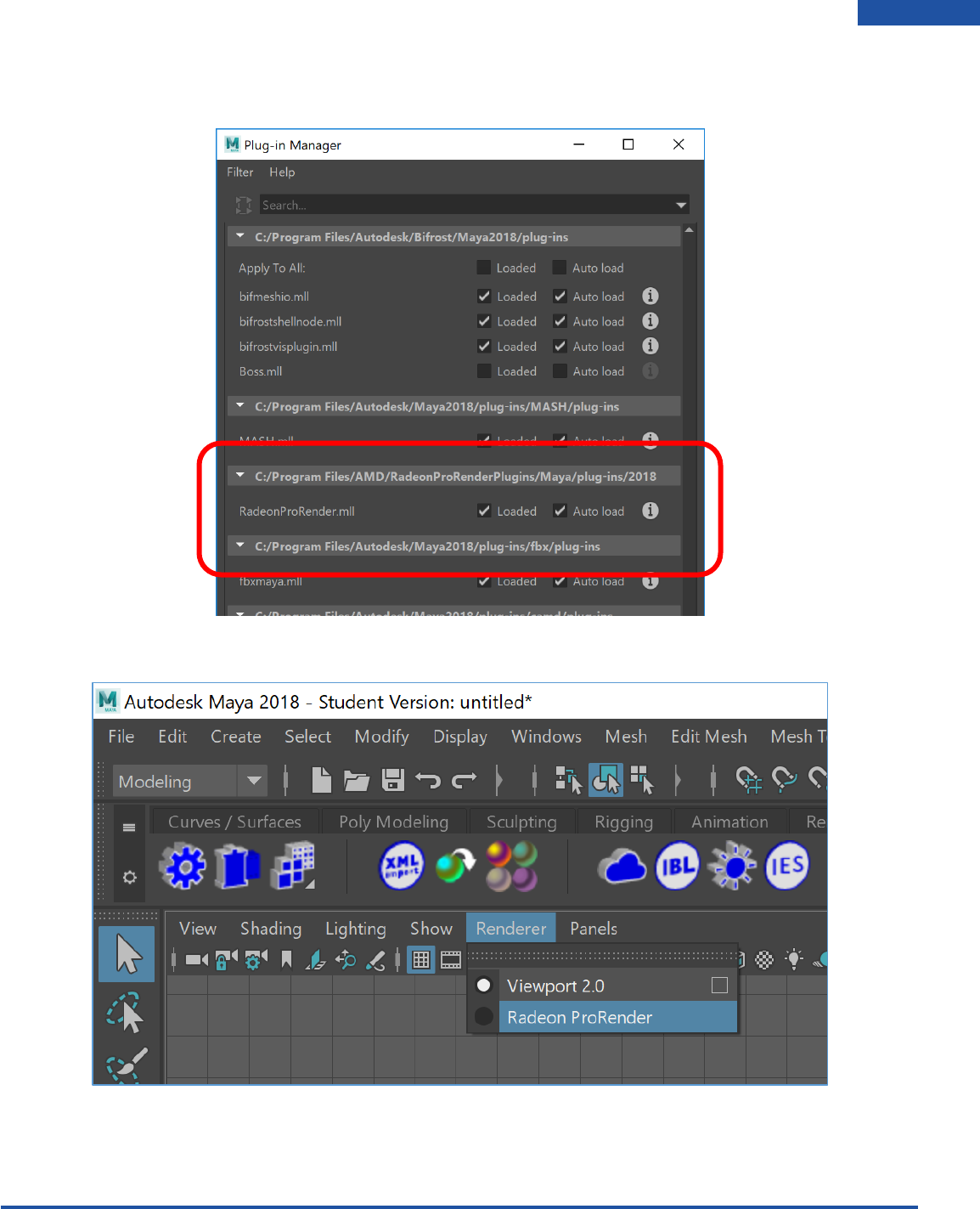Open the viewport Lighting menu
This screenshot has height=1209, width=980.
[x=356, y=929]
